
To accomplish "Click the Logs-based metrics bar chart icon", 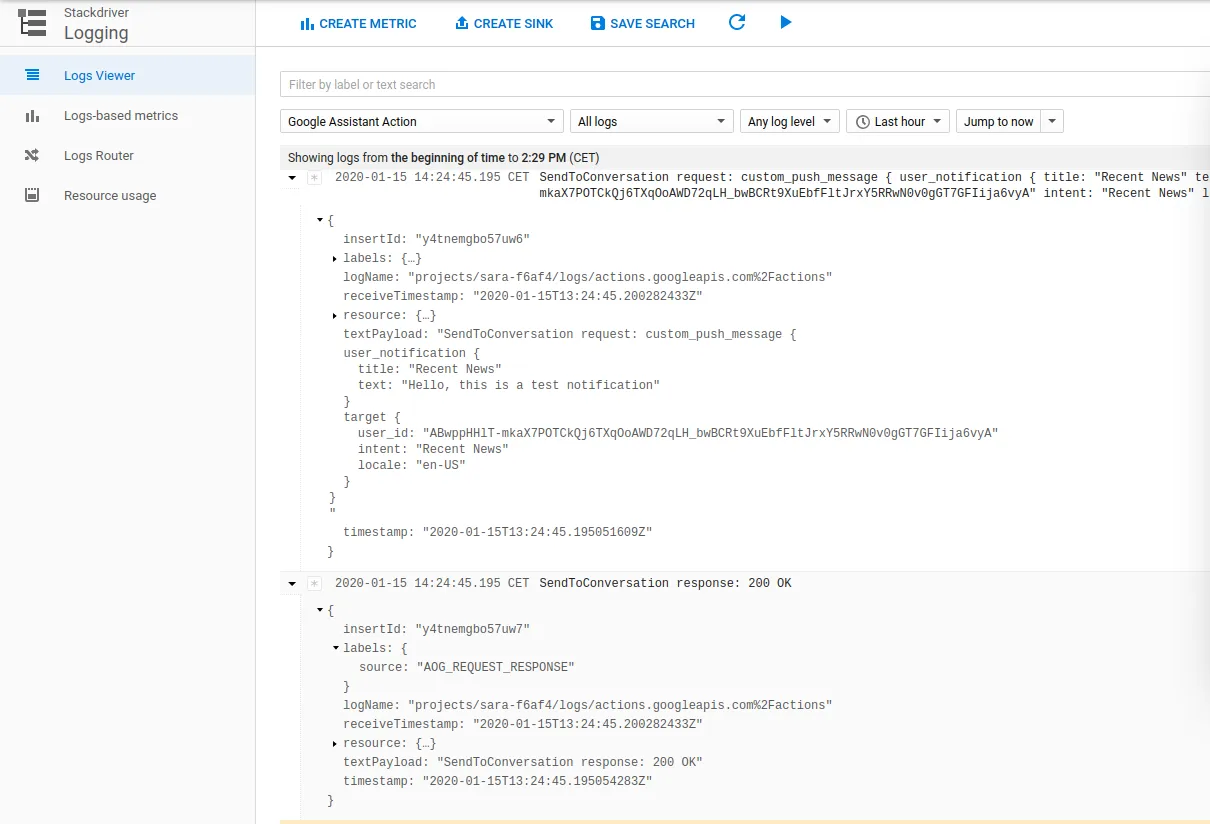I will [32, 116].
